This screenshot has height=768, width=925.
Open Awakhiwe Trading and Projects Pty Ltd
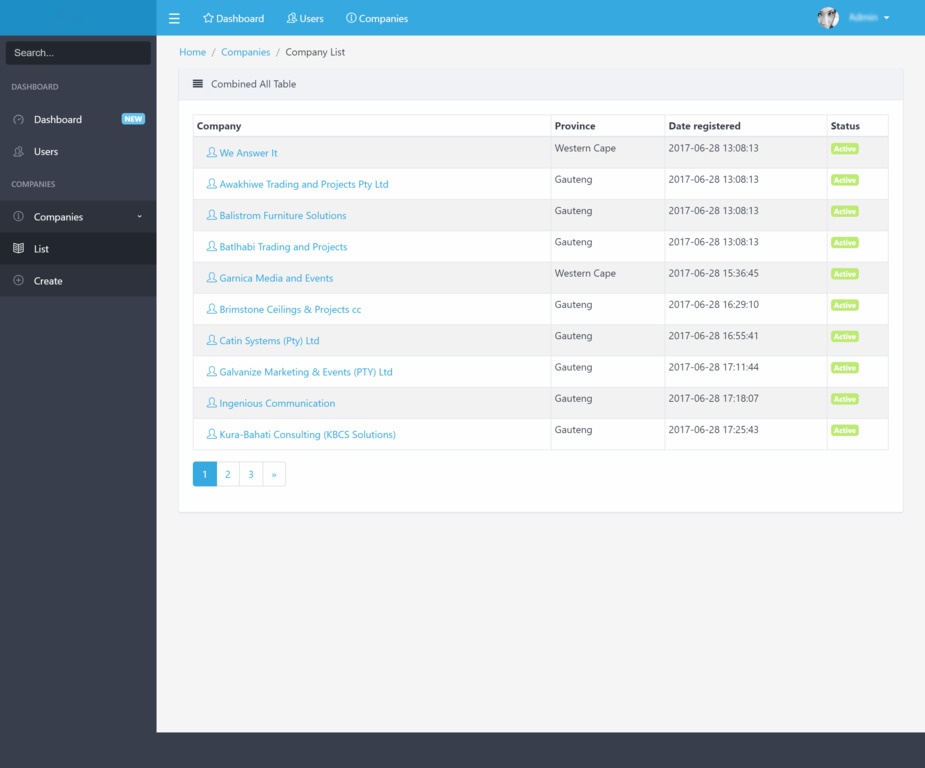(x=304, y=184)
